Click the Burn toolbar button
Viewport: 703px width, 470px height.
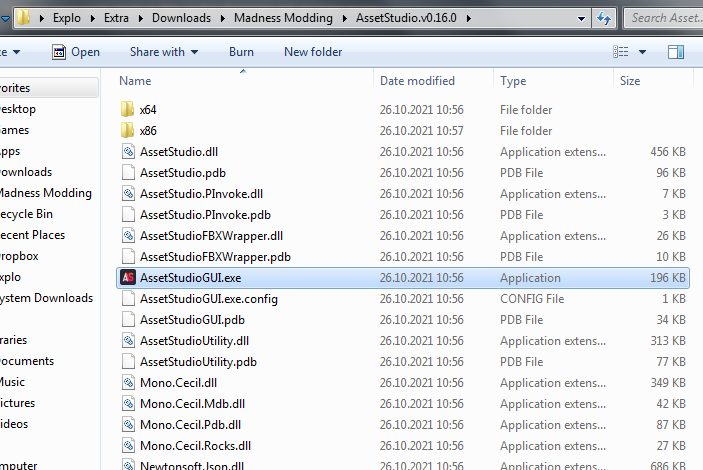tap(241, 52)
